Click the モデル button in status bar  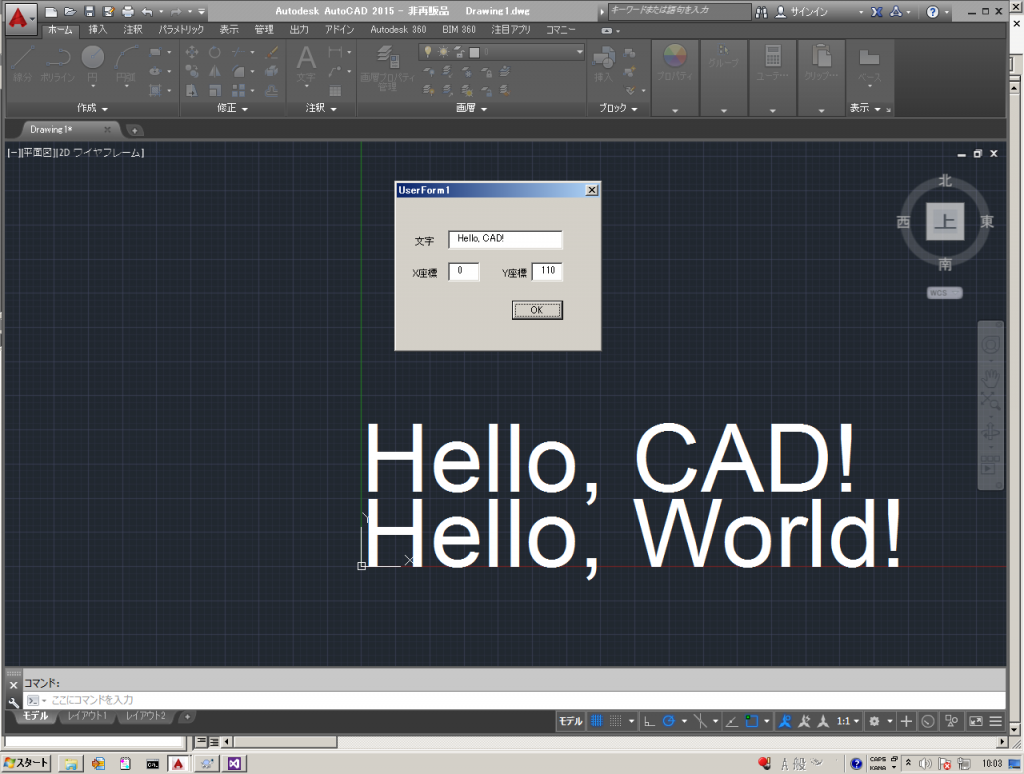(571, 721)
